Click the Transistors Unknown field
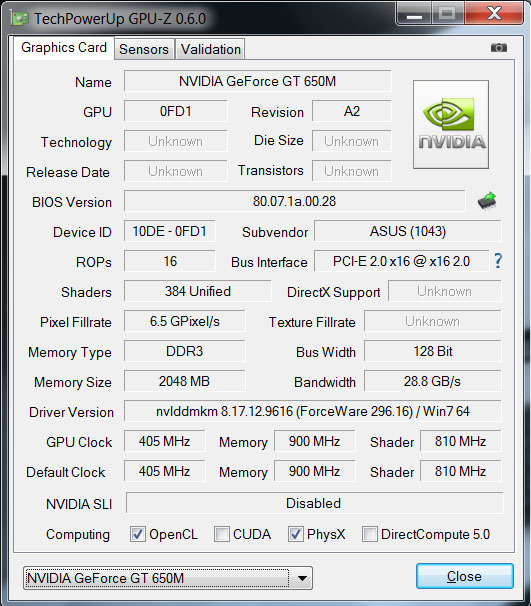The image size is (531, 606). pos(352,171)
